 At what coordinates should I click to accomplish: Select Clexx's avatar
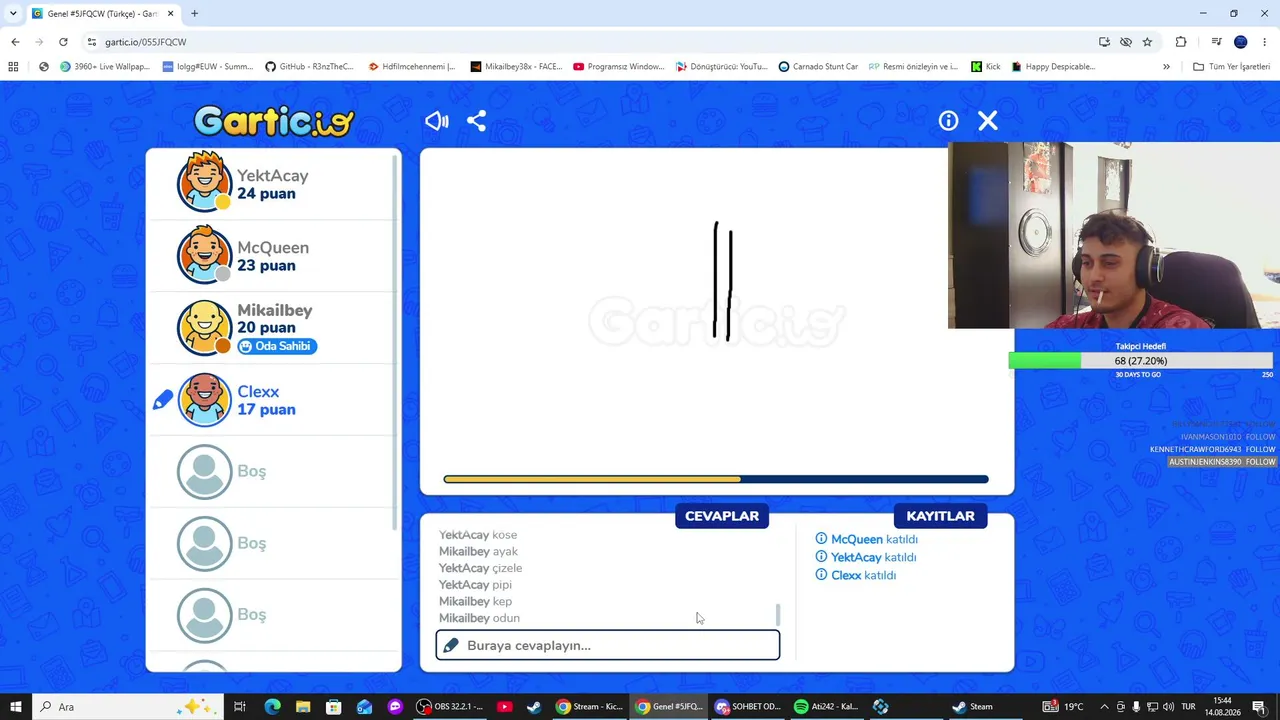click(205, 400)
